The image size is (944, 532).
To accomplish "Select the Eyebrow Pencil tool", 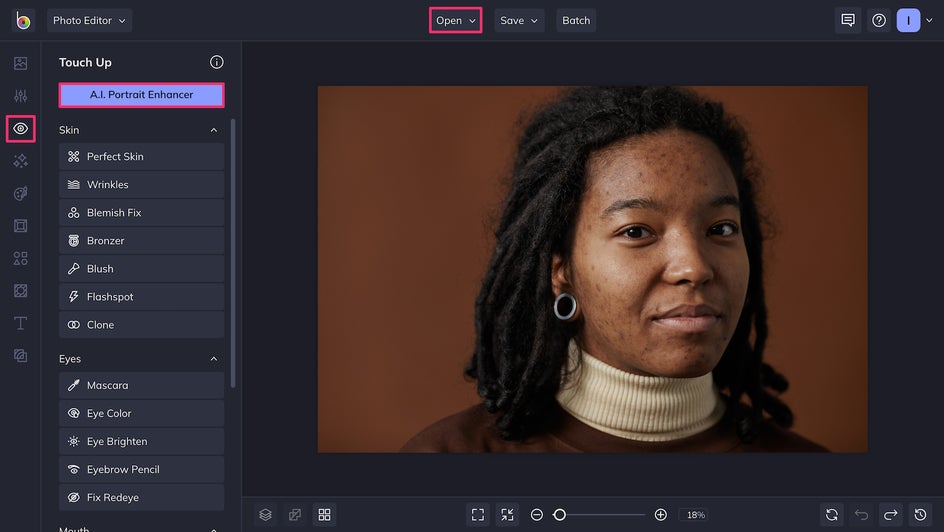I will 141,469.
